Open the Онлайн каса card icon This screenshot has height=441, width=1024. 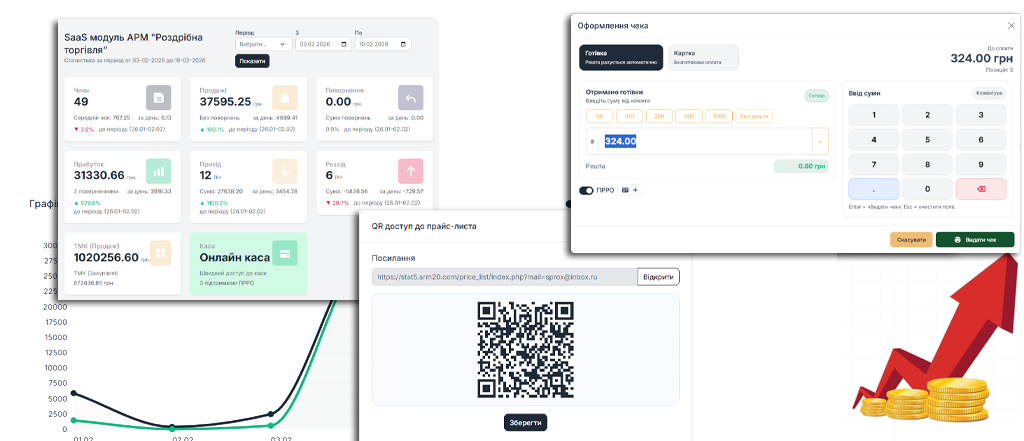284,253
